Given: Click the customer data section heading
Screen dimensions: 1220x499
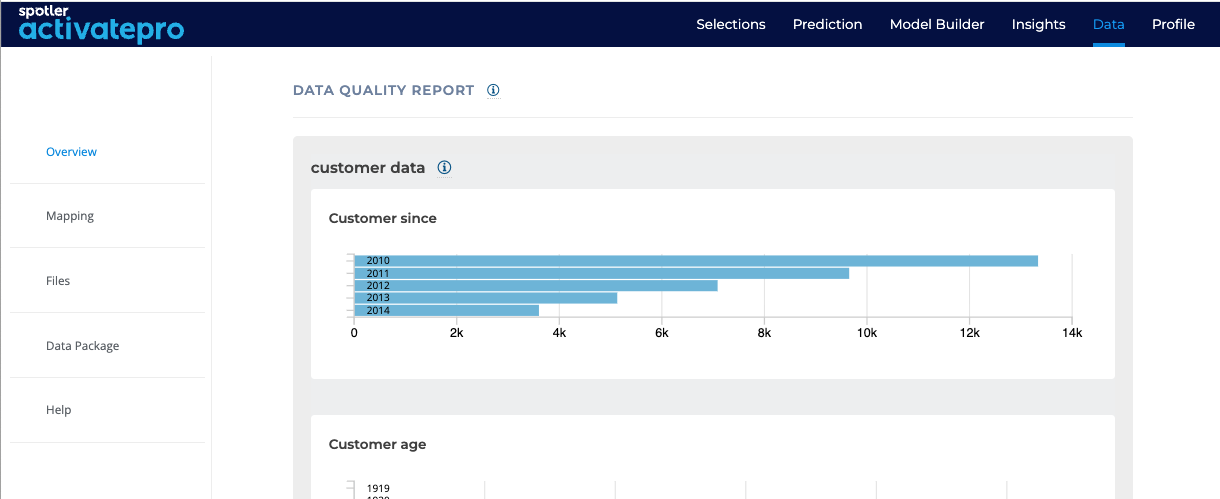Looking at the screenshot, I should [x=368, y=168].
